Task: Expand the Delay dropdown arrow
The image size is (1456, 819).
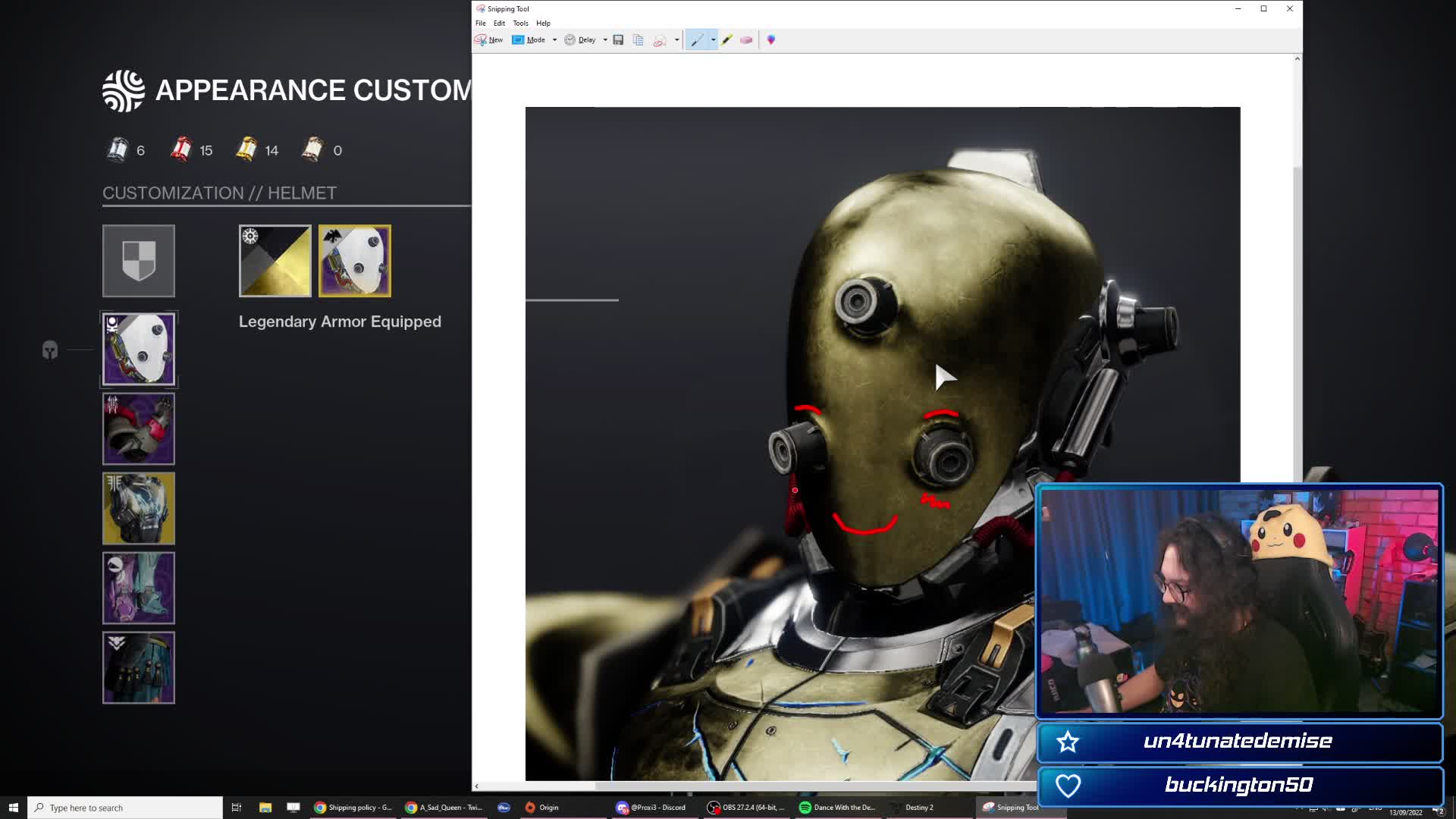Action: [605, 39]
